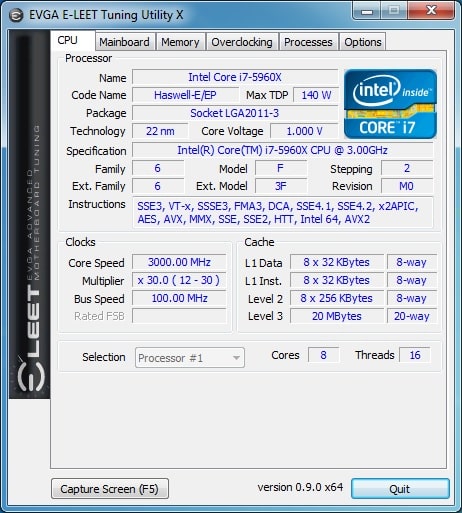462x513 pixels.
Task: Close the E-LEET Tuning Utility window
Action: 431,11
